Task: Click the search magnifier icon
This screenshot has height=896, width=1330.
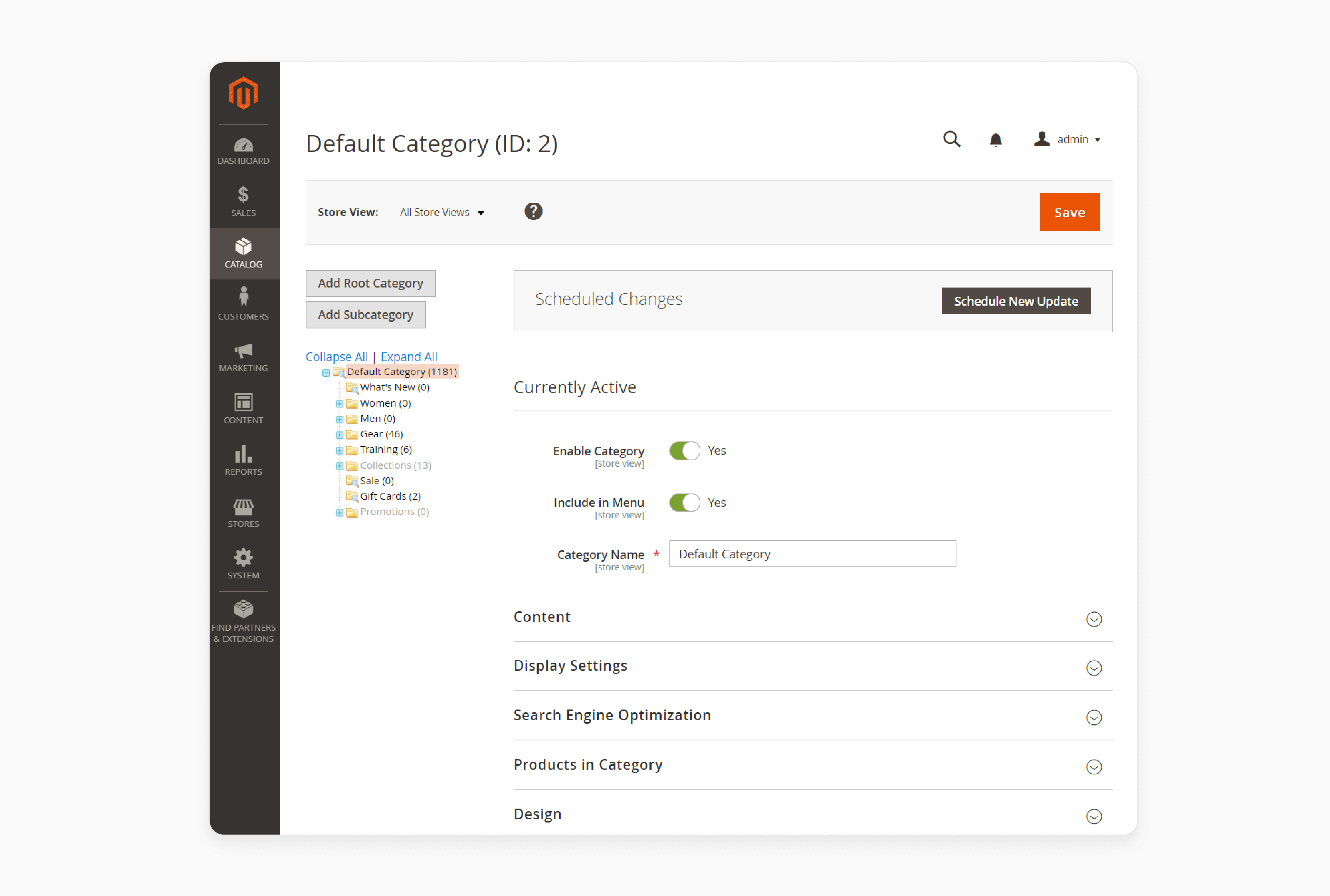Action: click(951, 139)
